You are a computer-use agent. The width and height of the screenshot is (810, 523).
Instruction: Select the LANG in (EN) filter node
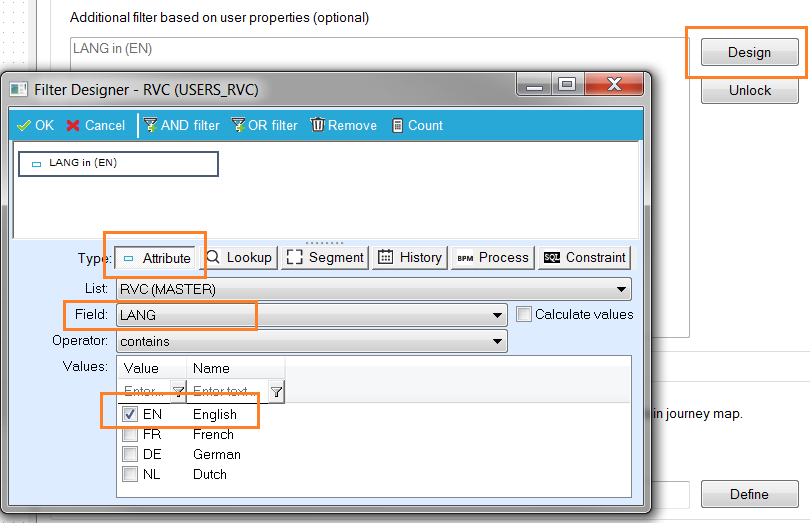[118, 163]
